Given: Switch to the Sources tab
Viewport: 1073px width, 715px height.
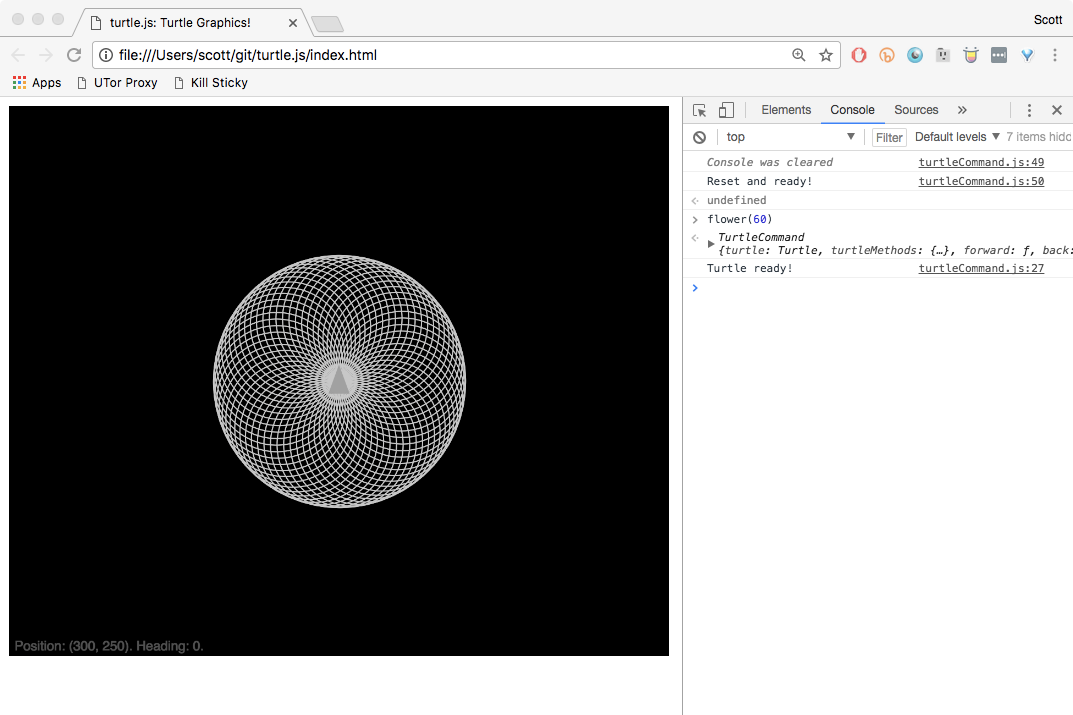Looking at the screenshot, I should 916,110.
